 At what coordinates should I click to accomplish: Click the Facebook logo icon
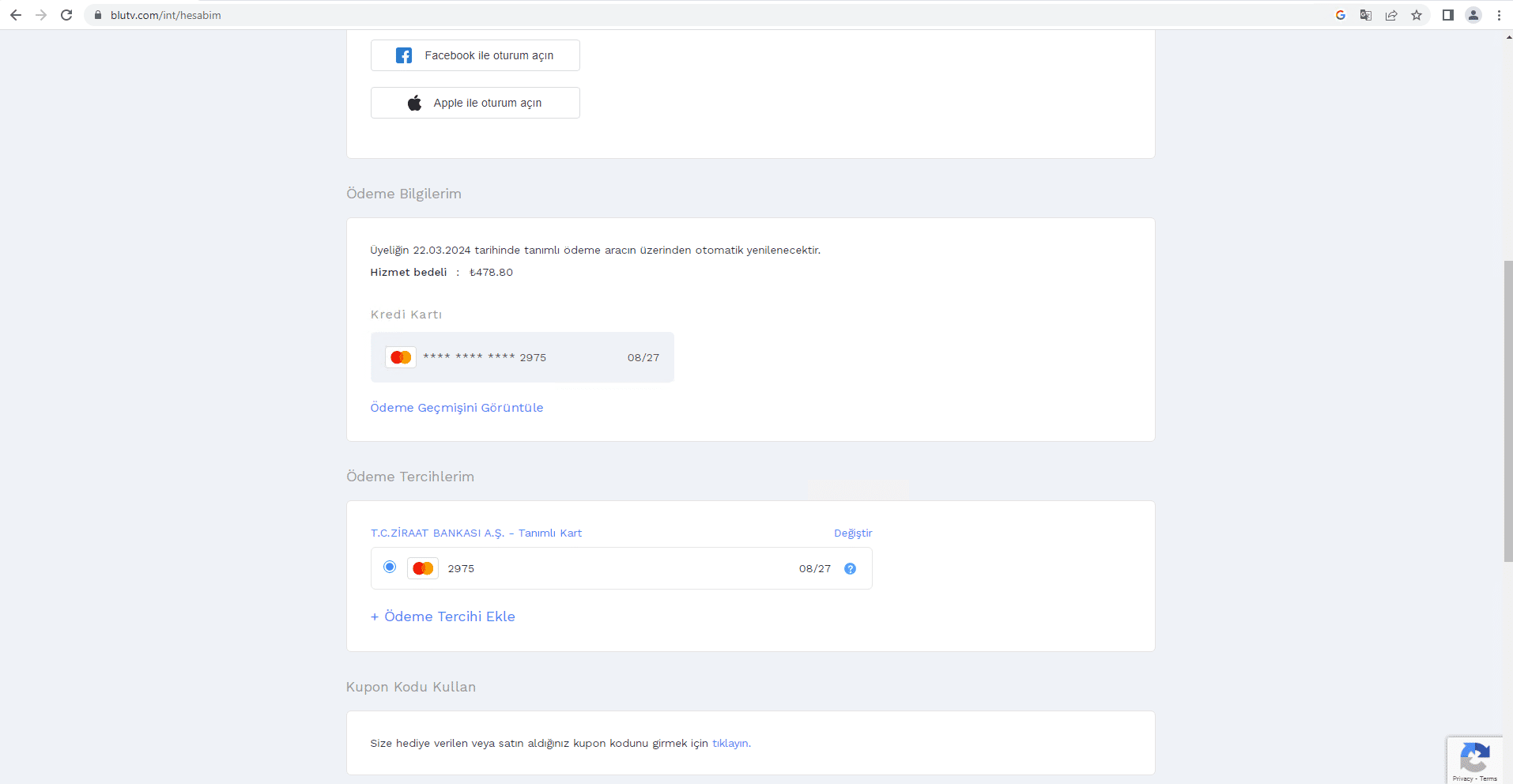[x=404, y=55]
